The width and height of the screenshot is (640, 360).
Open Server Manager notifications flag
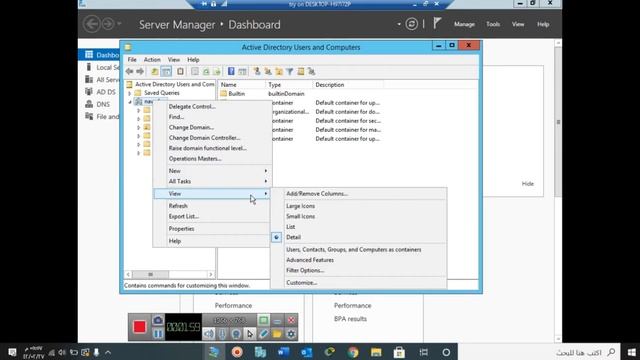(x=437, y=23)
